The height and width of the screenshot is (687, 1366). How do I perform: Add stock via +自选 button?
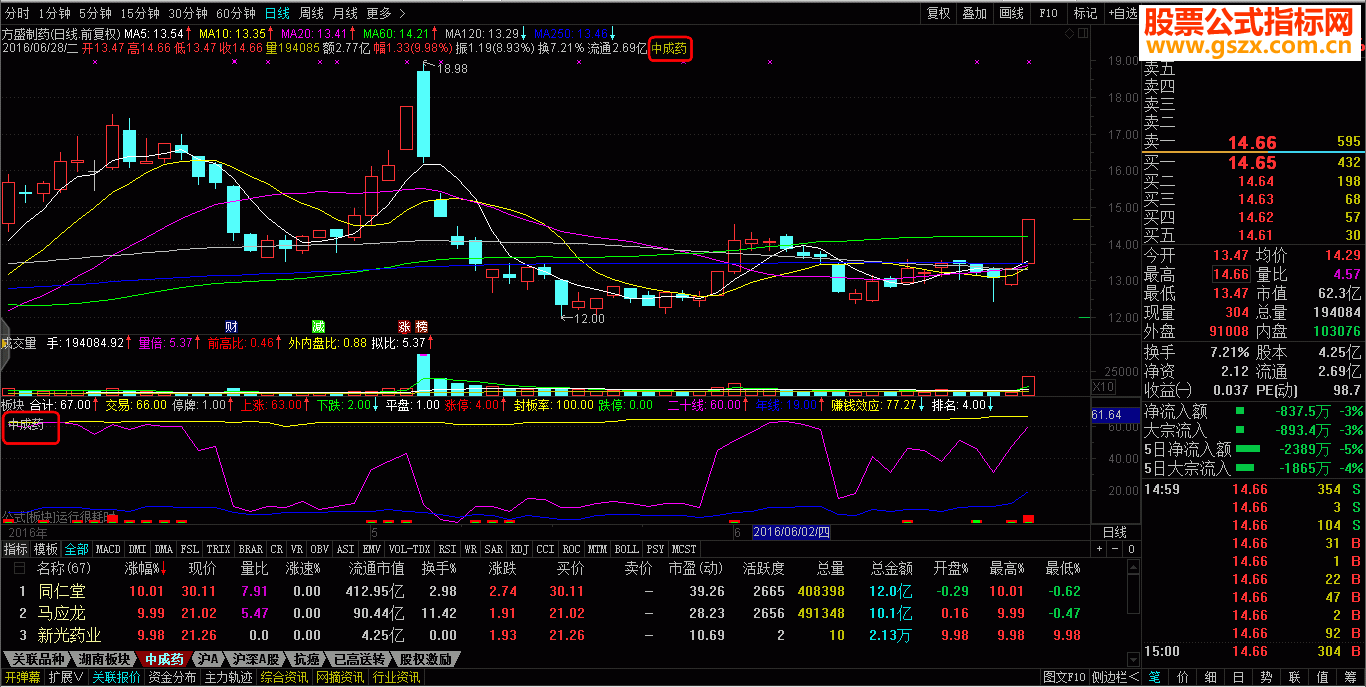pos(1123,13)
